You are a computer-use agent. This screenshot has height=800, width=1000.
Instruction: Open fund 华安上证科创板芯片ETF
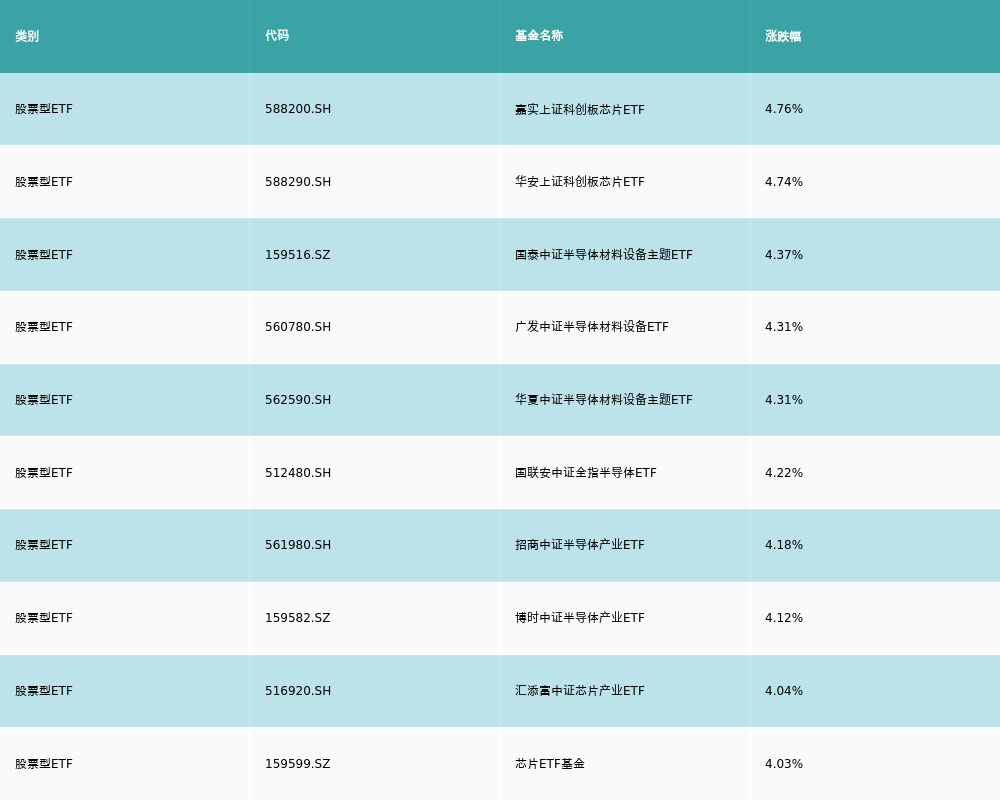(x=580, y=182)
